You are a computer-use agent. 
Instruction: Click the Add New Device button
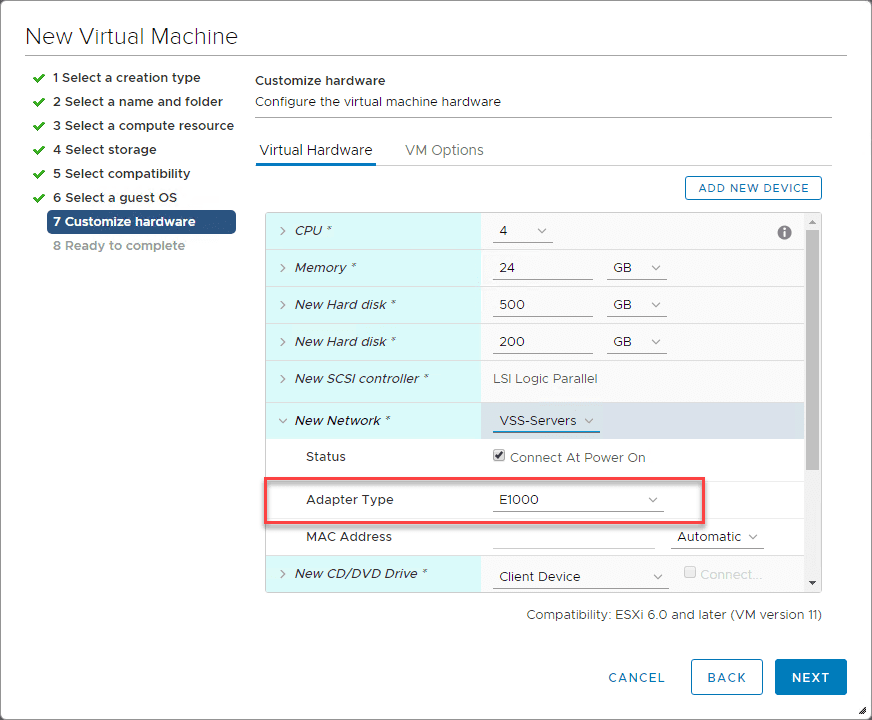pyautogui.click(x=753, y=188)
